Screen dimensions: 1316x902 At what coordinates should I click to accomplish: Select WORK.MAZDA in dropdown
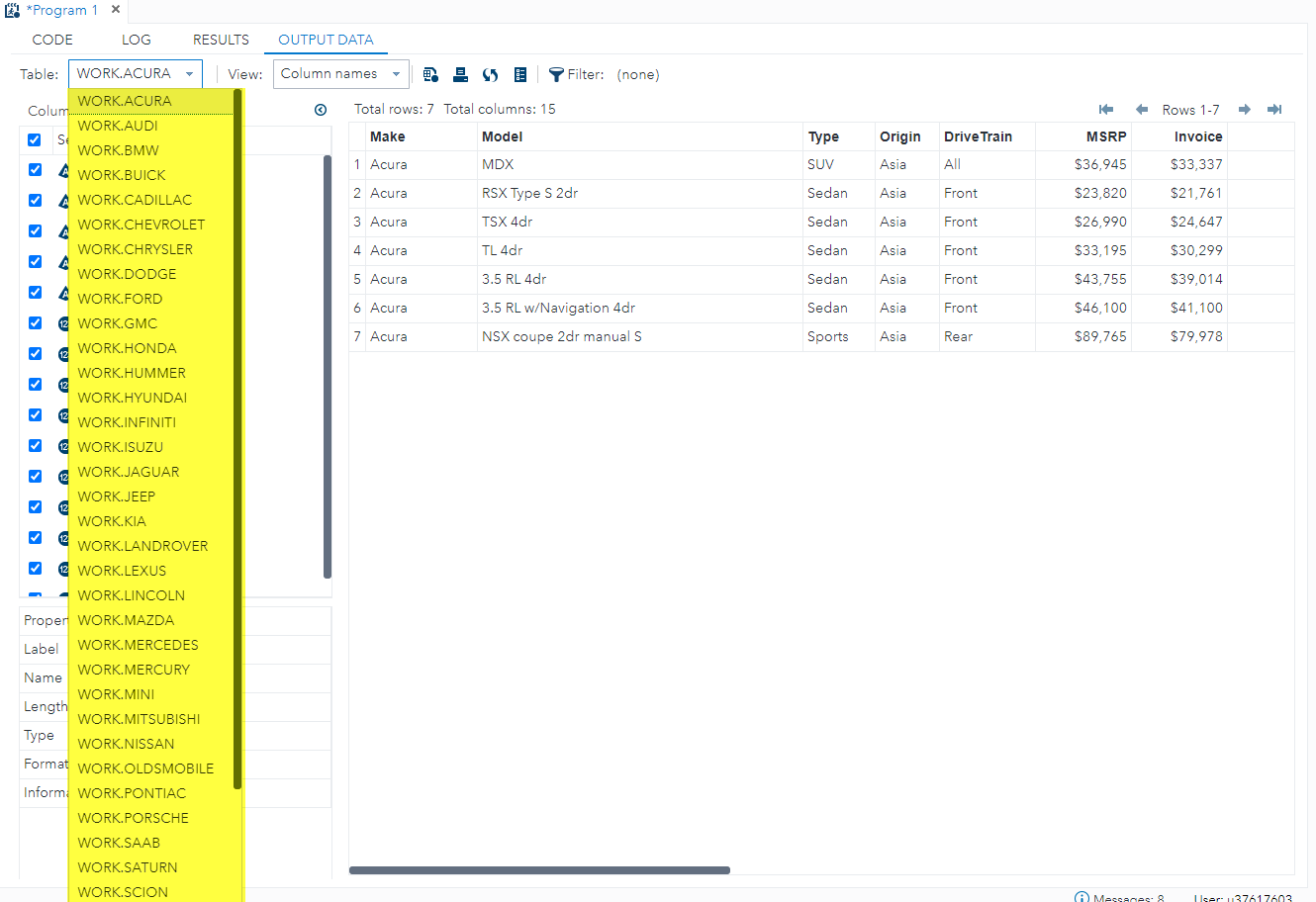pos(151,620)
